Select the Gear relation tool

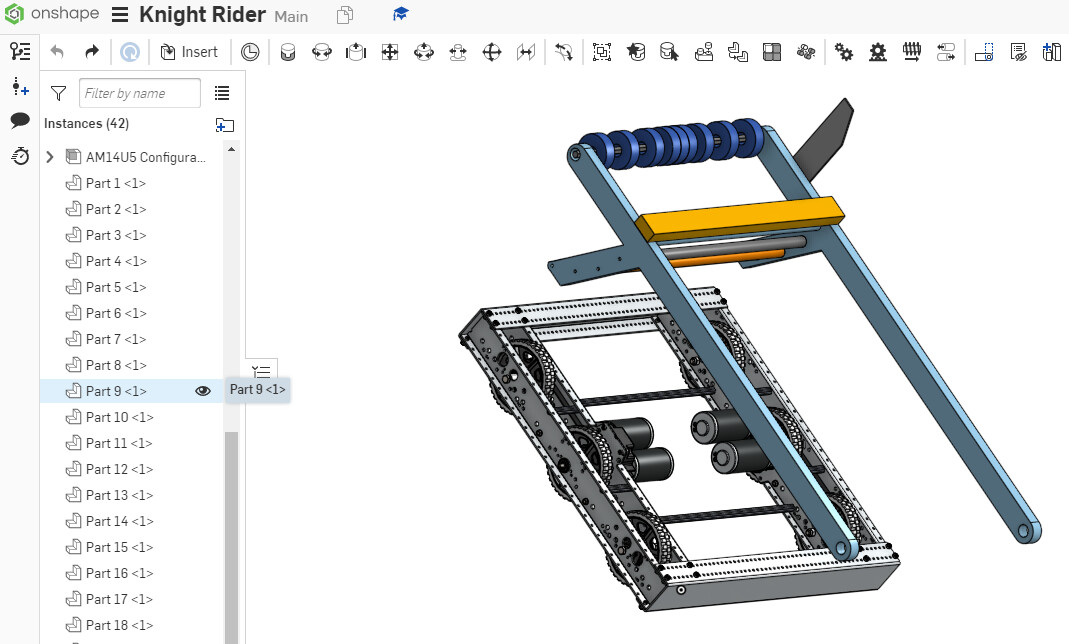click(x=843, y=51)
